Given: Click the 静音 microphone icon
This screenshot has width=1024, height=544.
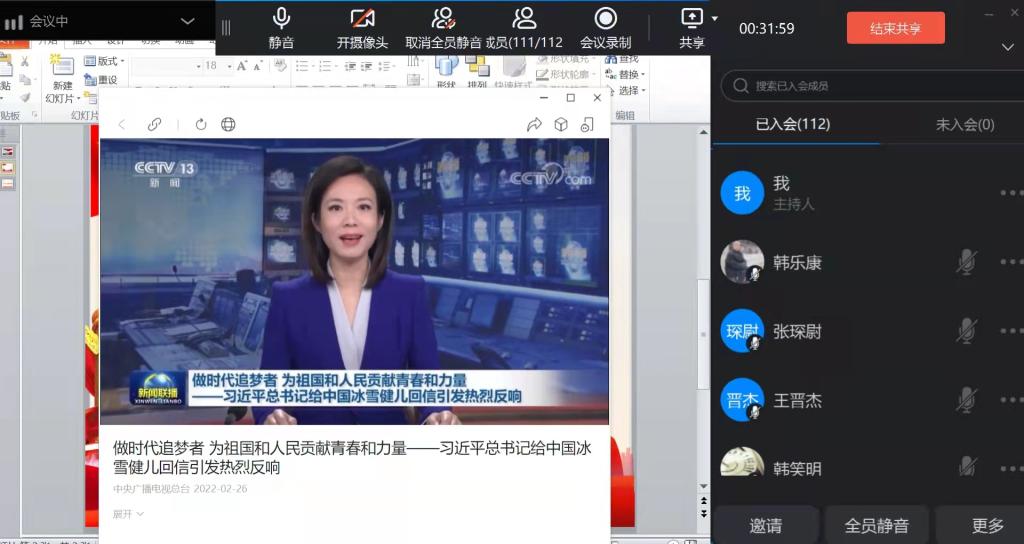Looking at the screenshot, I should click(x=281, y=19).
